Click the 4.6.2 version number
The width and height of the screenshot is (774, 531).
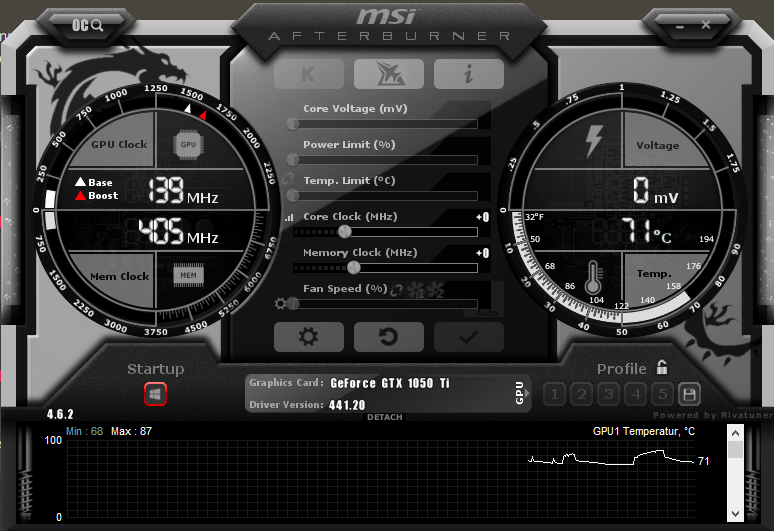click(60, 414)
